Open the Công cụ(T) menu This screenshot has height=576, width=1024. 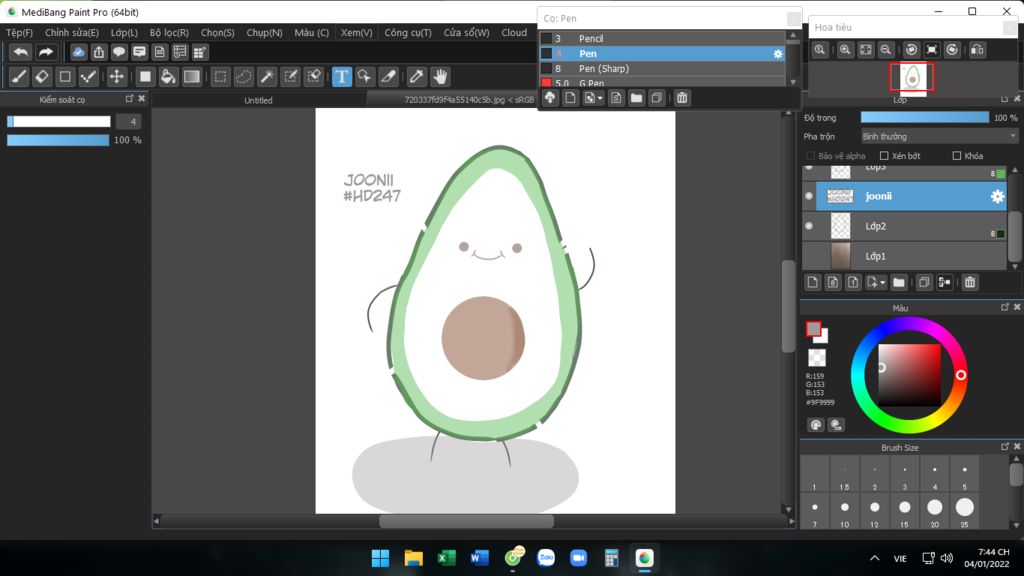tap(408, 33)
